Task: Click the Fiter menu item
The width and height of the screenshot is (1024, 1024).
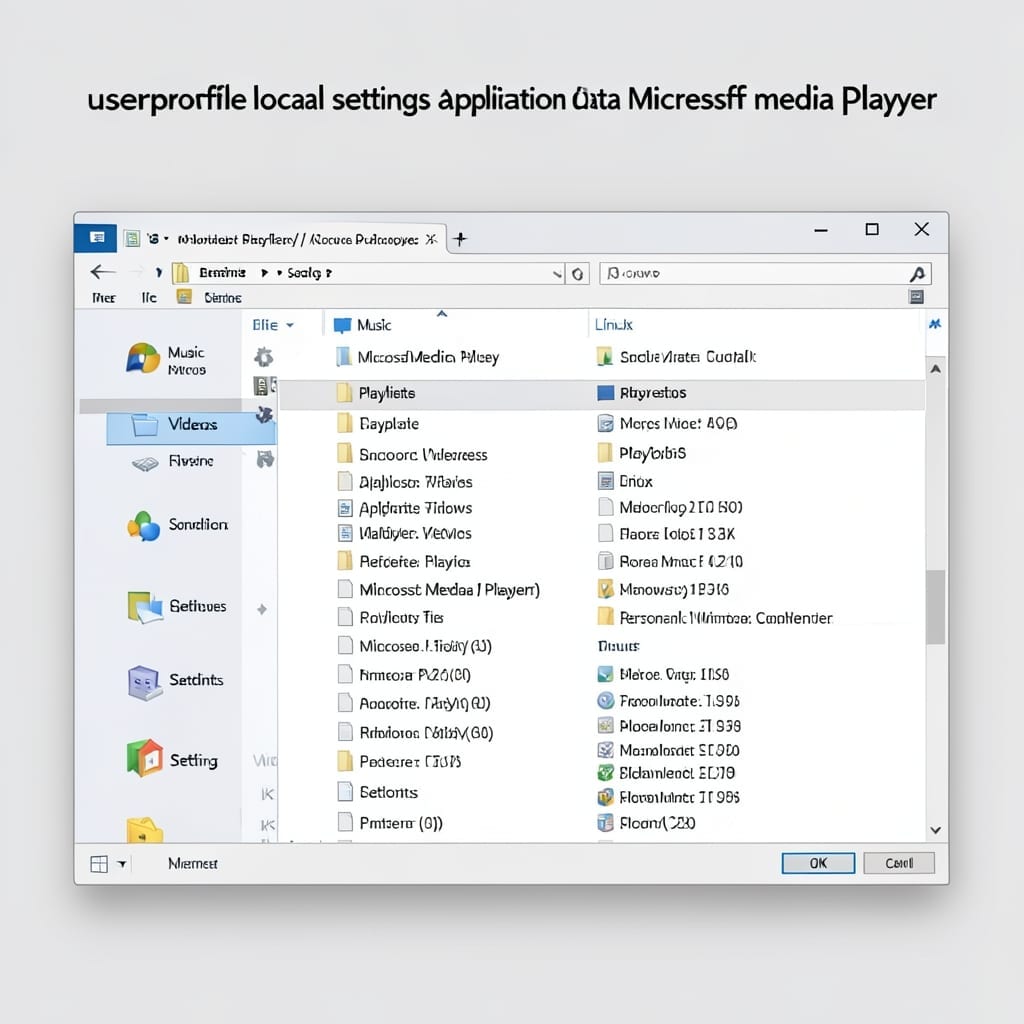Action: [x=103, y=298]
